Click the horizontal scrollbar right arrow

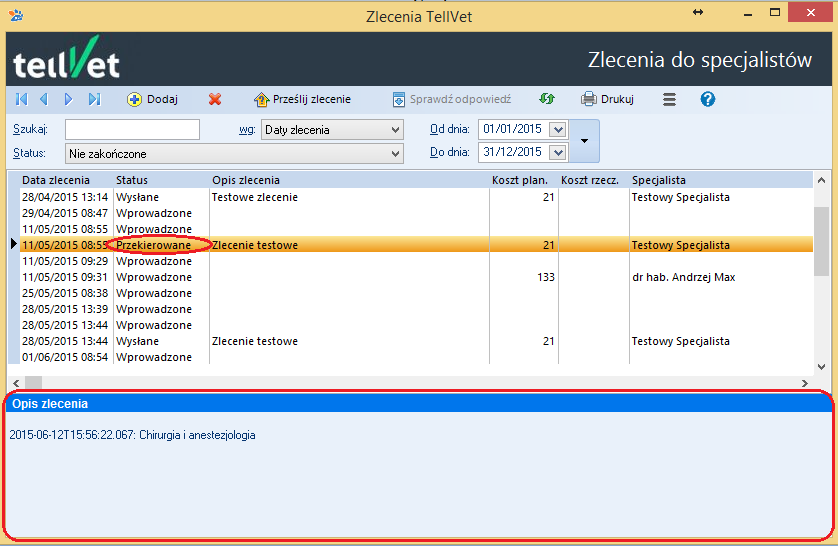tap(804, 383)
